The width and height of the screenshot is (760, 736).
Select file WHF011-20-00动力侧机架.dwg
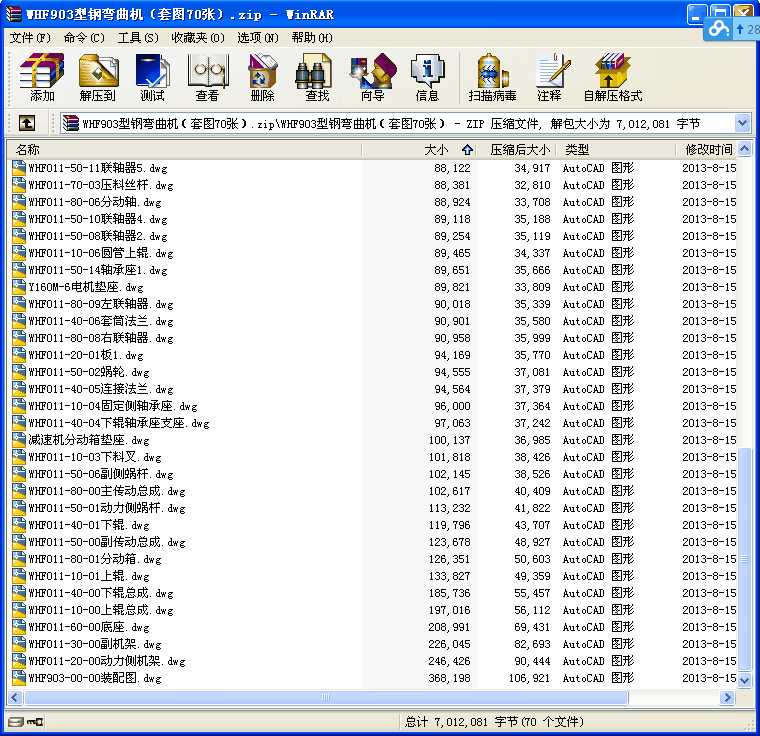tap(107, 660)
